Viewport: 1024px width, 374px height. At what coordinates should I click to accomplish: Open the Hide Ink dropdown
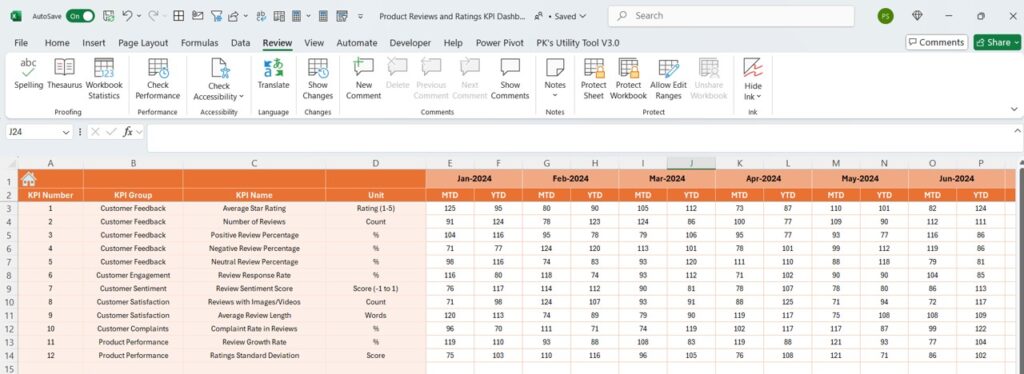click(x=753, y=78)
